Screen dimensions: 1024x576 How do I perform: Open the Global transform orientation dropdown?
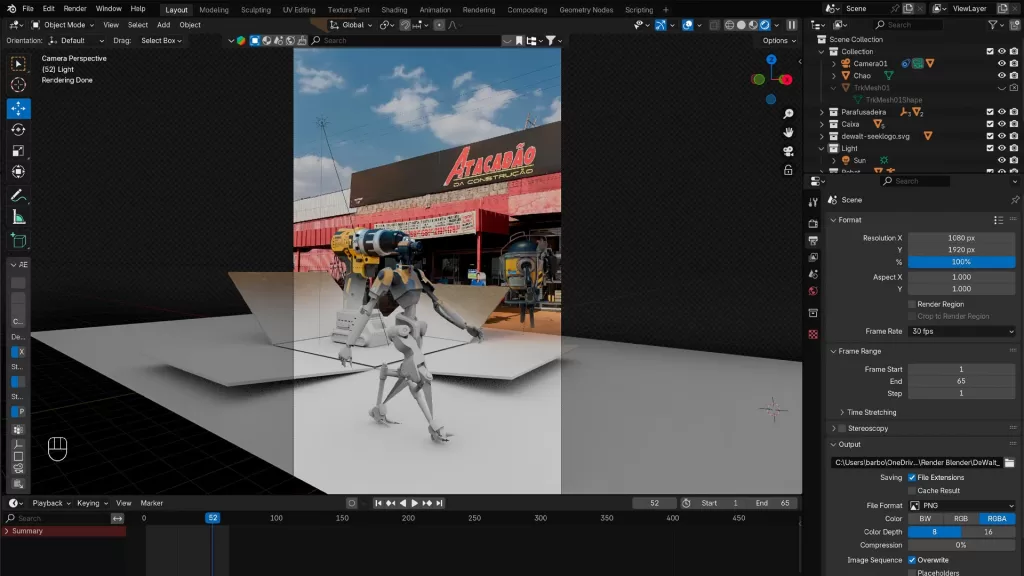pyautogui.click(x=351, y=25)
